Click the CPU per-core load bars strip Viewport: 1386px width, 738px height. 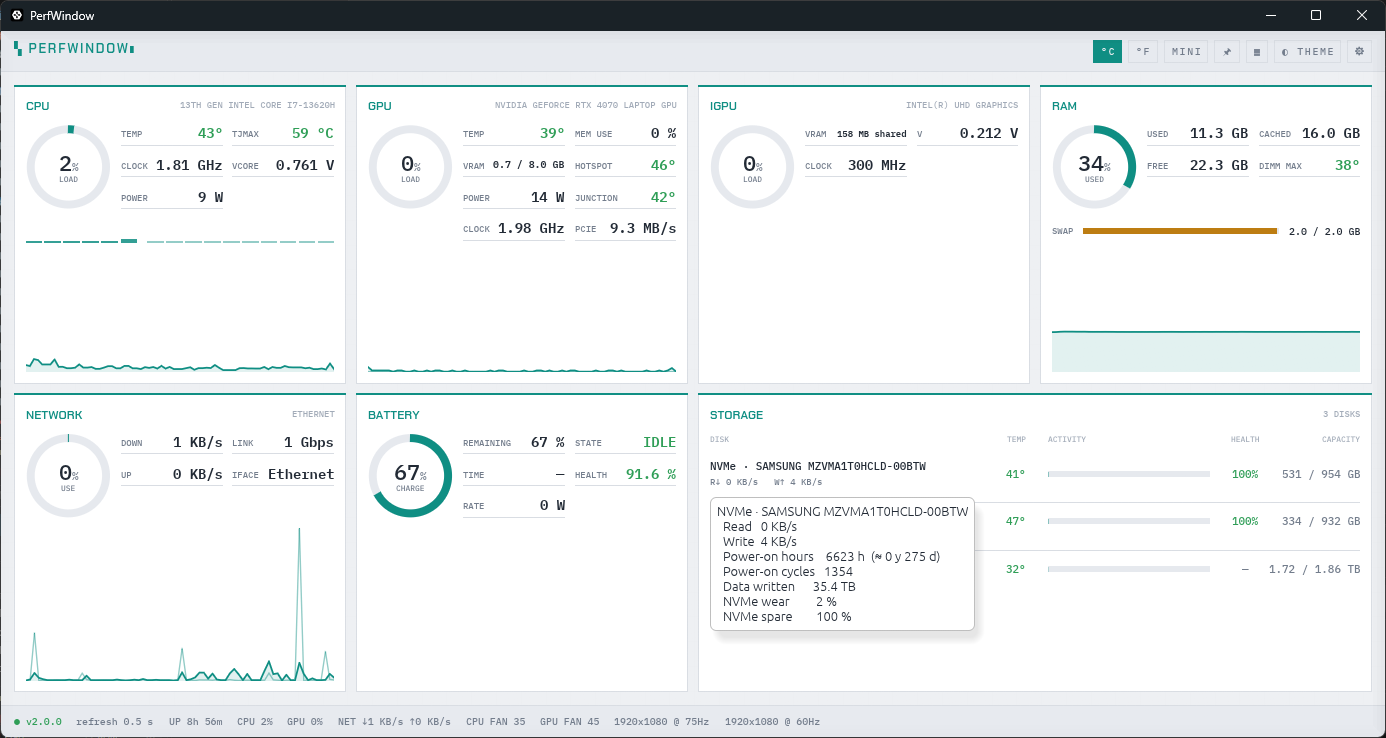[x=180, y=241]
